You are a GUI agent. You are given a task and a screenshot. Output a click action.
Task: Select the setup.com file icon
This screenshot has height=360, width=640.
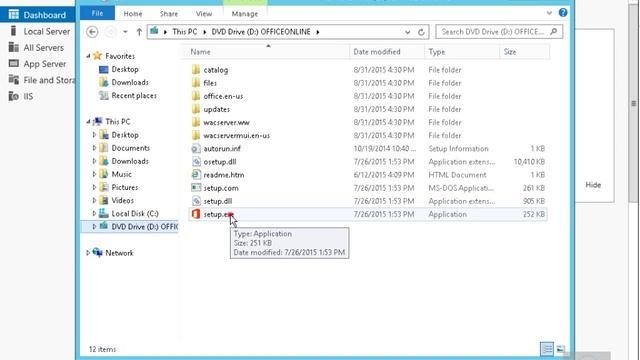[x=196, y=188]
